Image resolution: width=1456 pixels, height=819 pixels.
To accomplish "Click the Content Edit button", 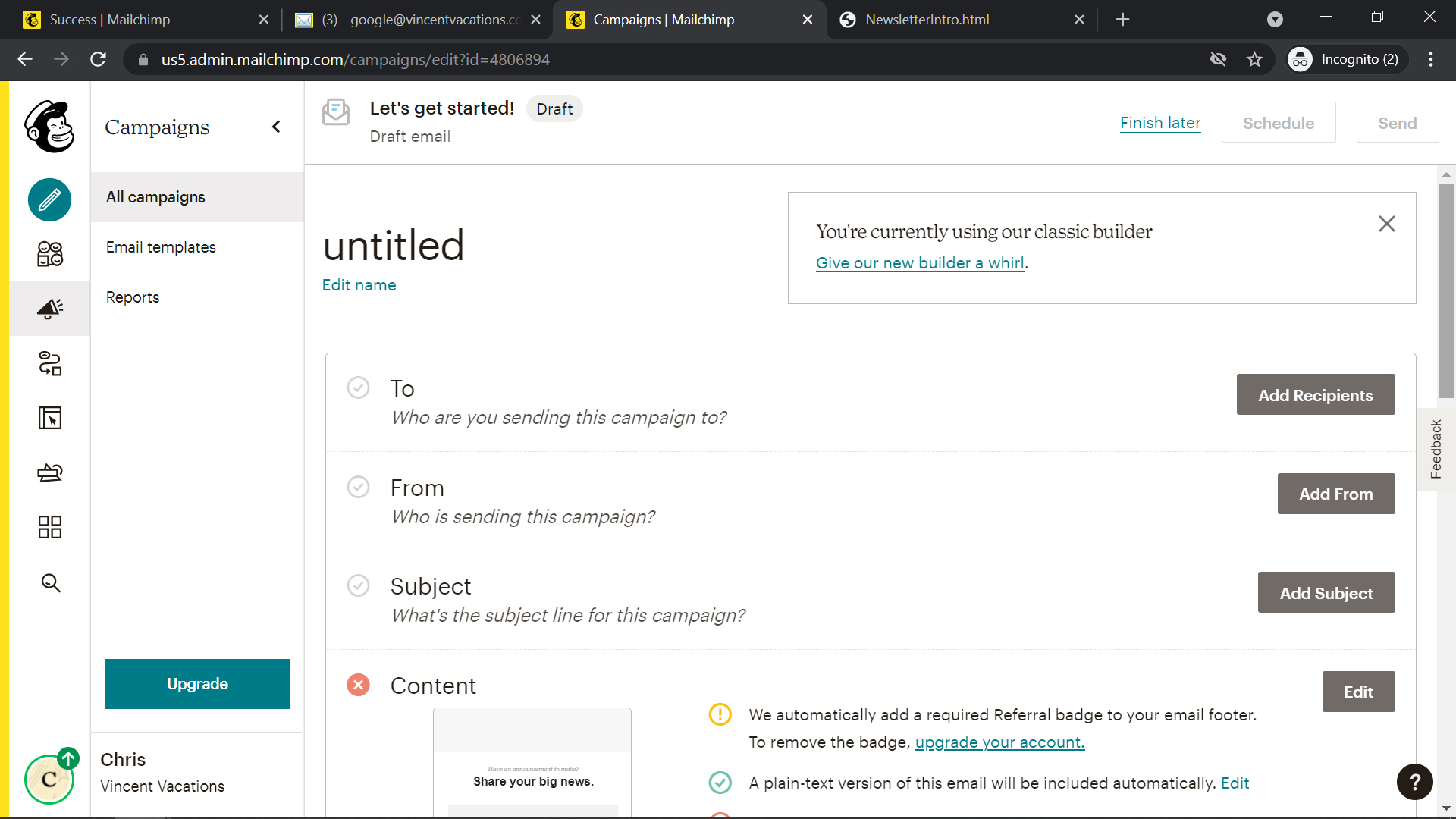I will click(1358, 692).
